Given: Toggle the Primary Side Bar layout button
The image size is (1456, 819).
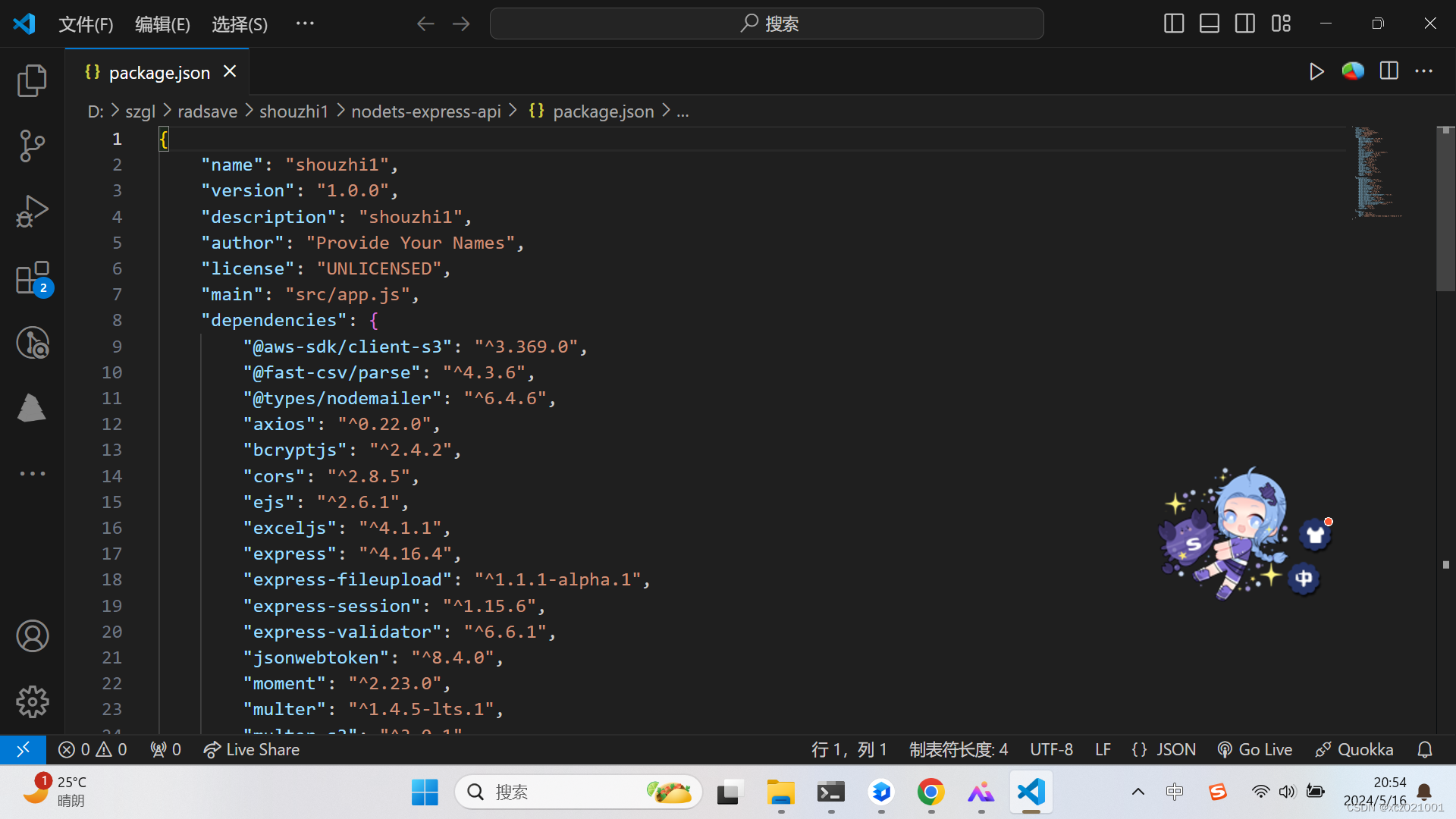Looking at the screenshot, I should (1173, 24).
